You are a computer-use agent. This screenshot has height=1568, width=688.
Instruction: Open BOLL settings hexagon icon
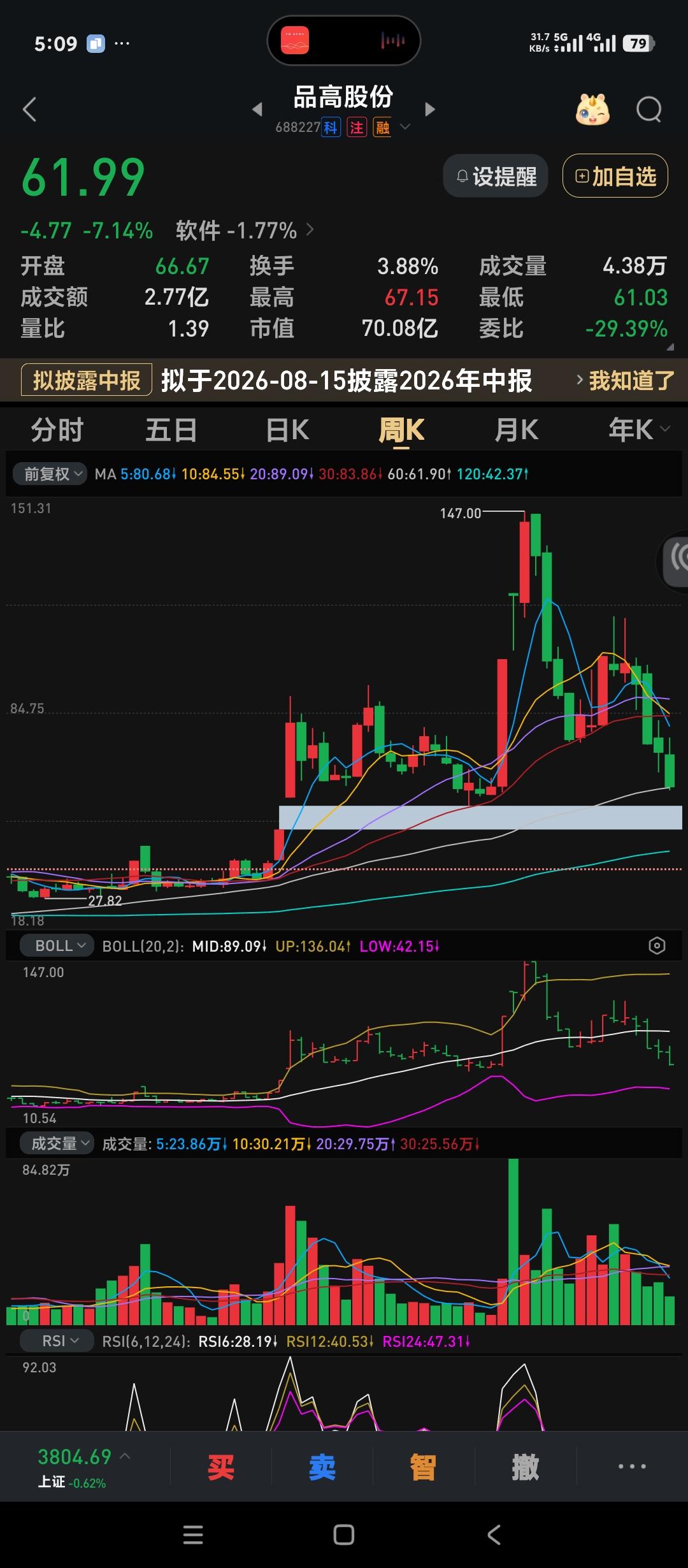pyautogui.click(x=657, y=946)
